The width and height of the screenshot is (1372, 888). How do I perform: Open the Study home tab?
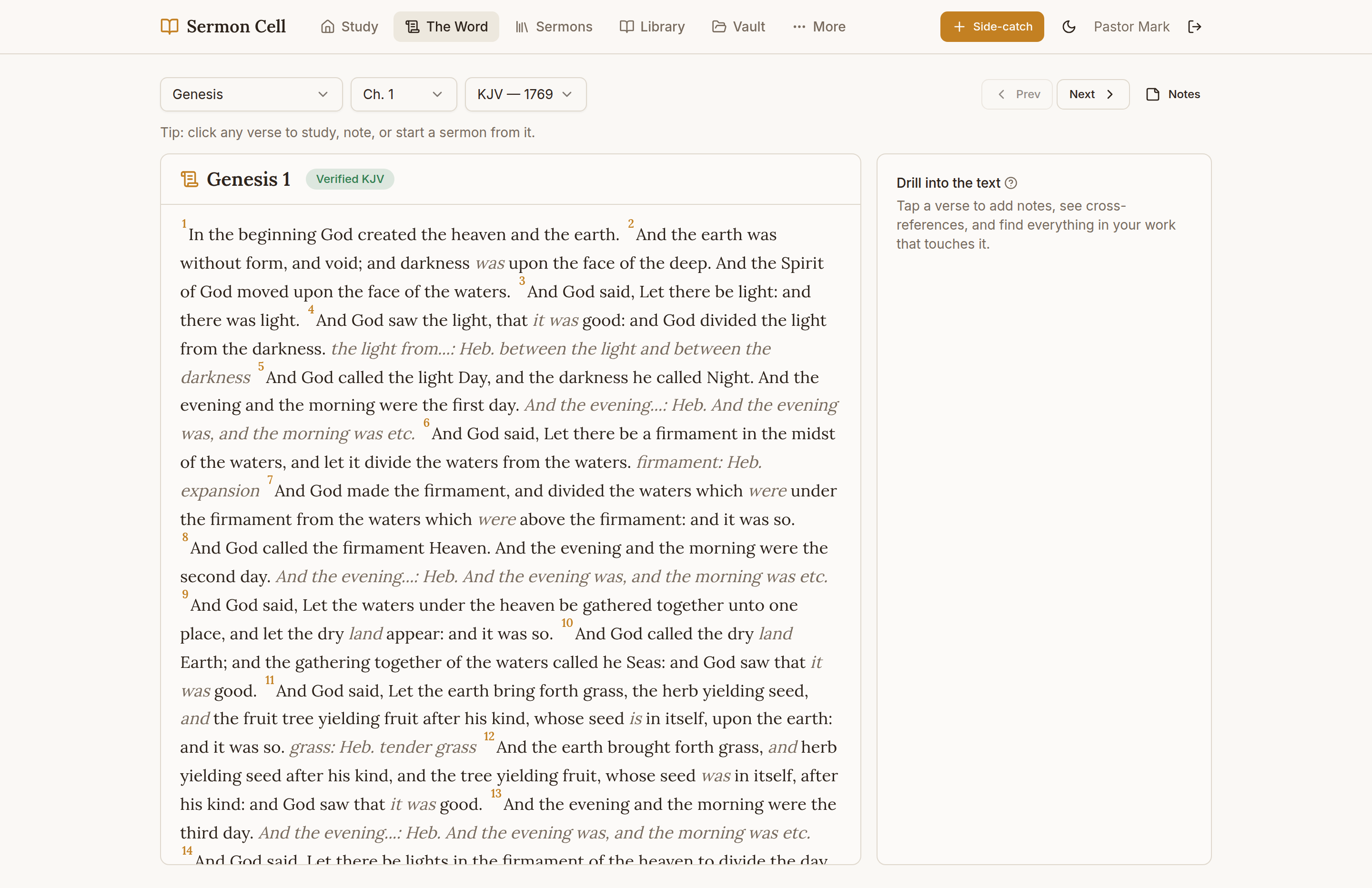click(x=349, y=27)
